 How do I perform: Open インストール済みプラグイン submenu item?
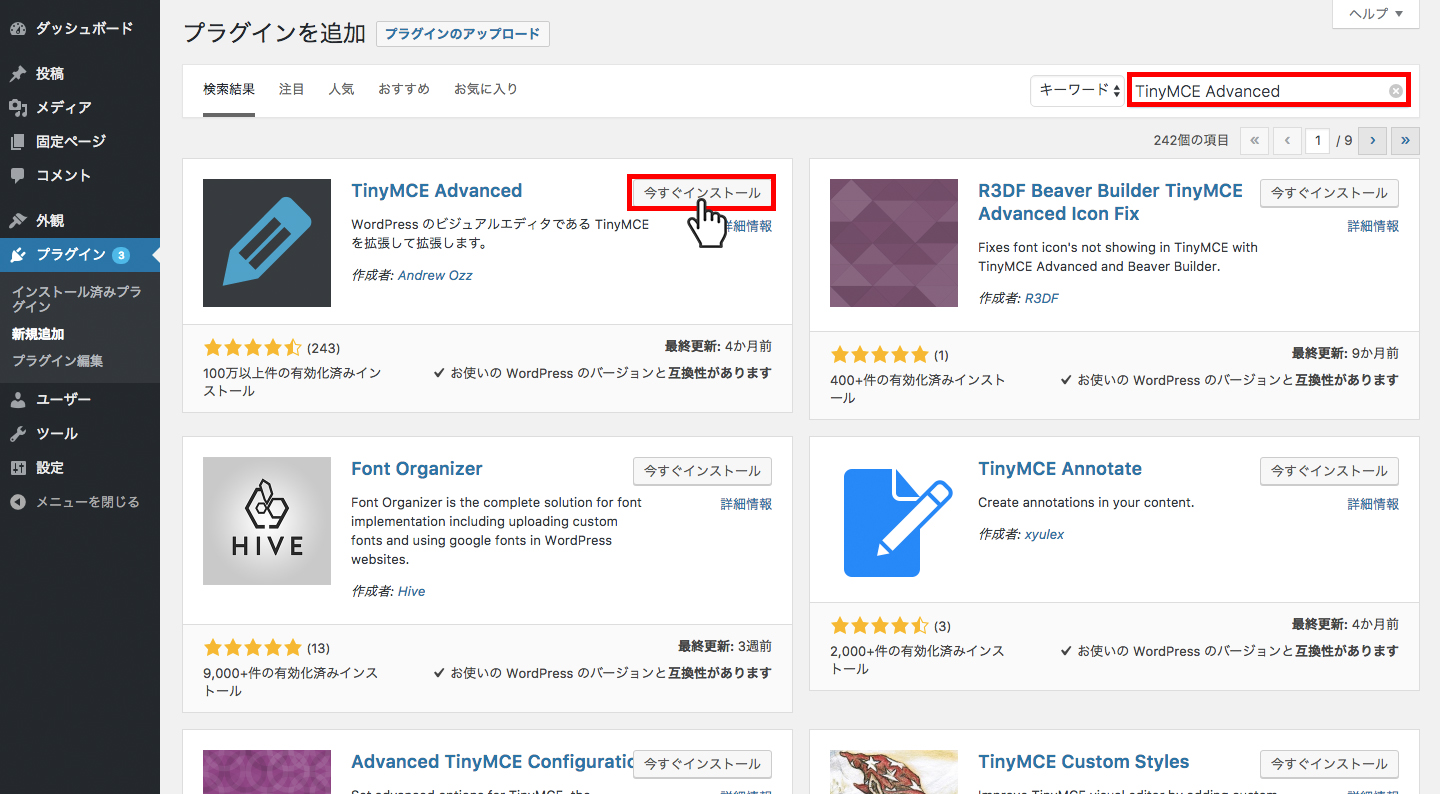pos(76,300)
